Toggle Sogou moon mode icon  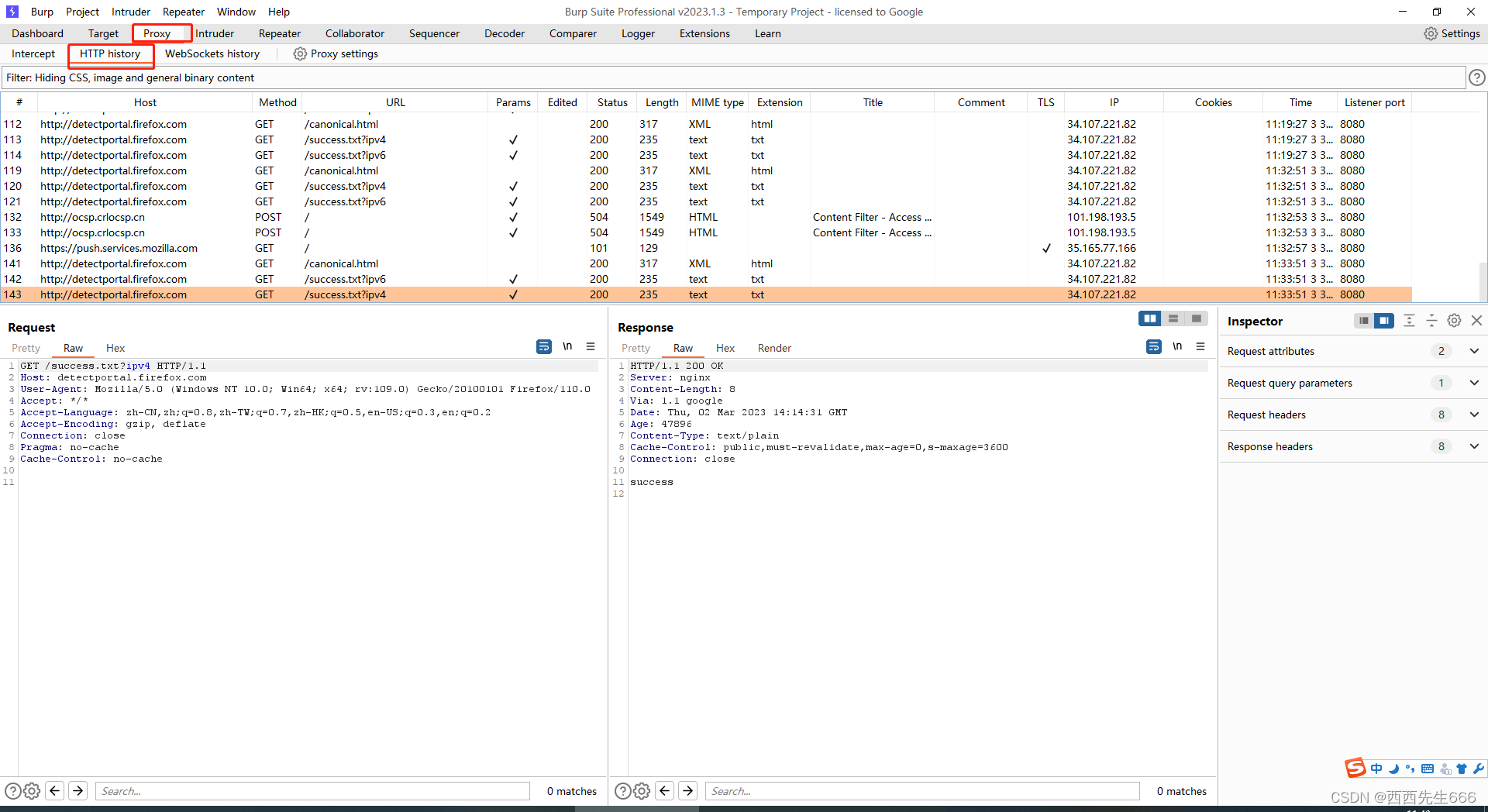pyautogui.click(x=1393, y=769)
